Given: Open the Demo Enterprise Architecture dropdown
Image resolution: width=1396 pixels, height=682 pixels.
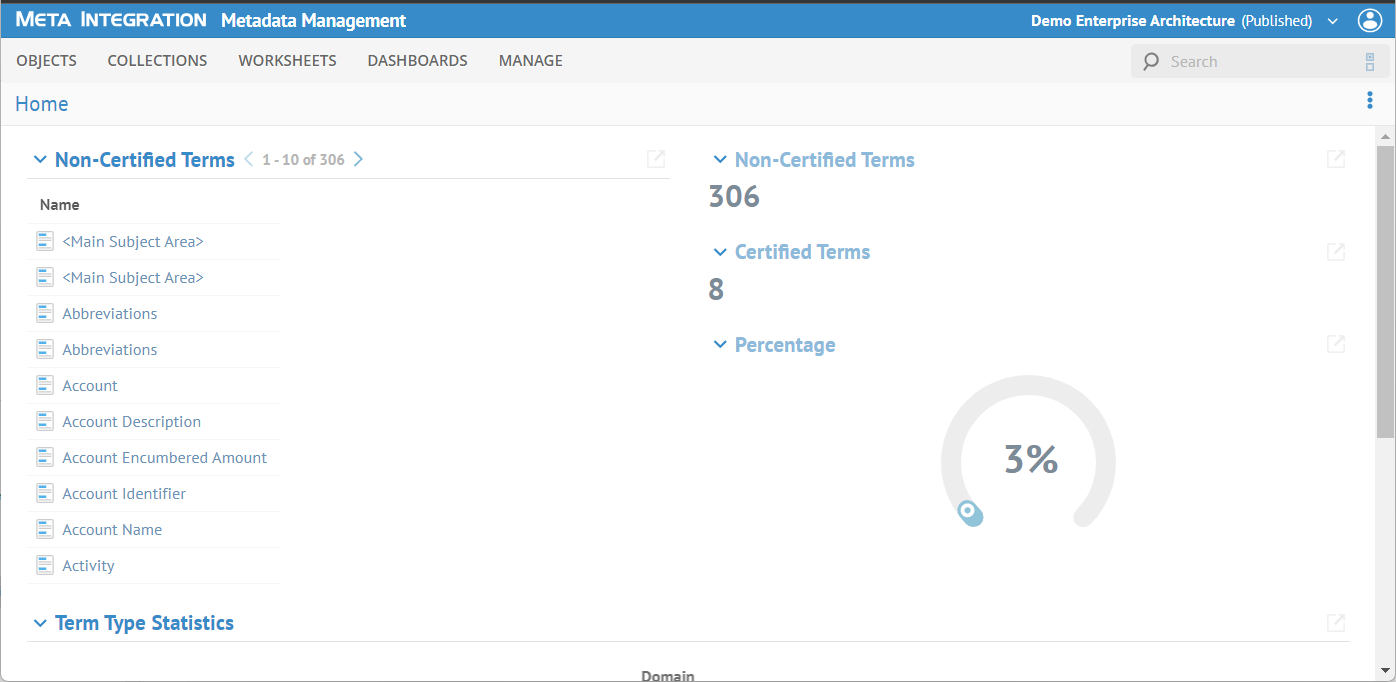Looking at the screenshot, I should coord(1332,21).
